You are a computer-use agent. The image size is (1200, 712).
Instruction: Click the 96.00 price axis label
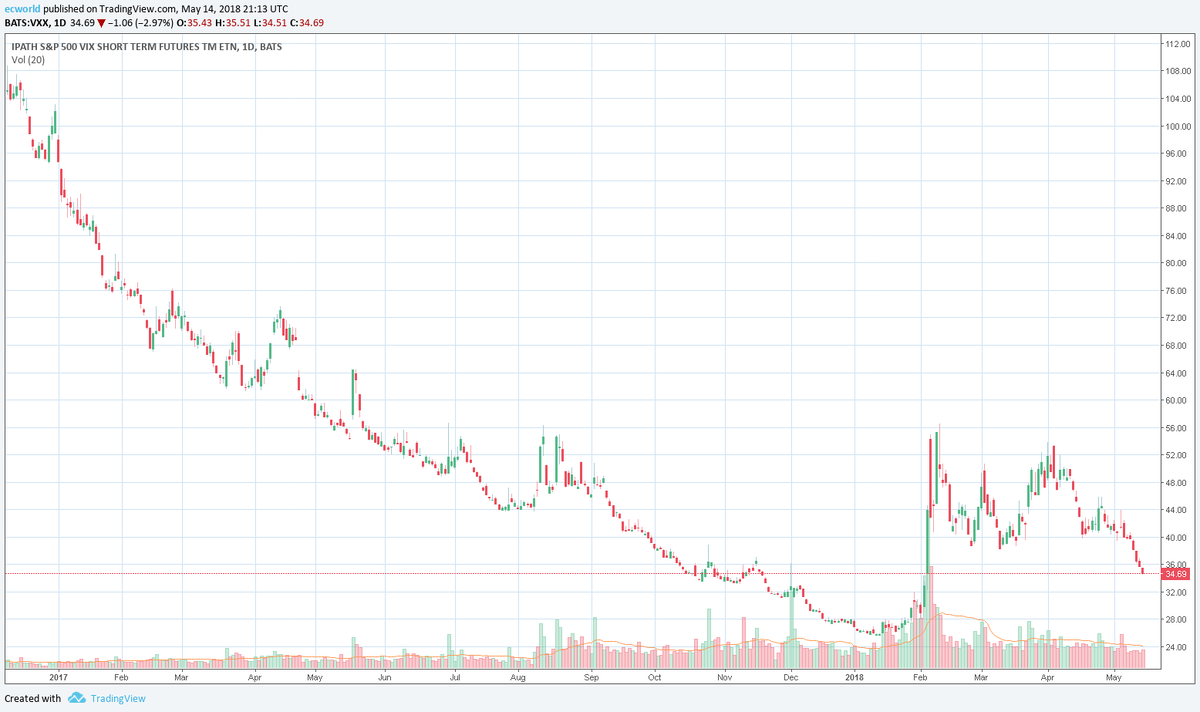pyautogui.click(x=1176, y=154)
